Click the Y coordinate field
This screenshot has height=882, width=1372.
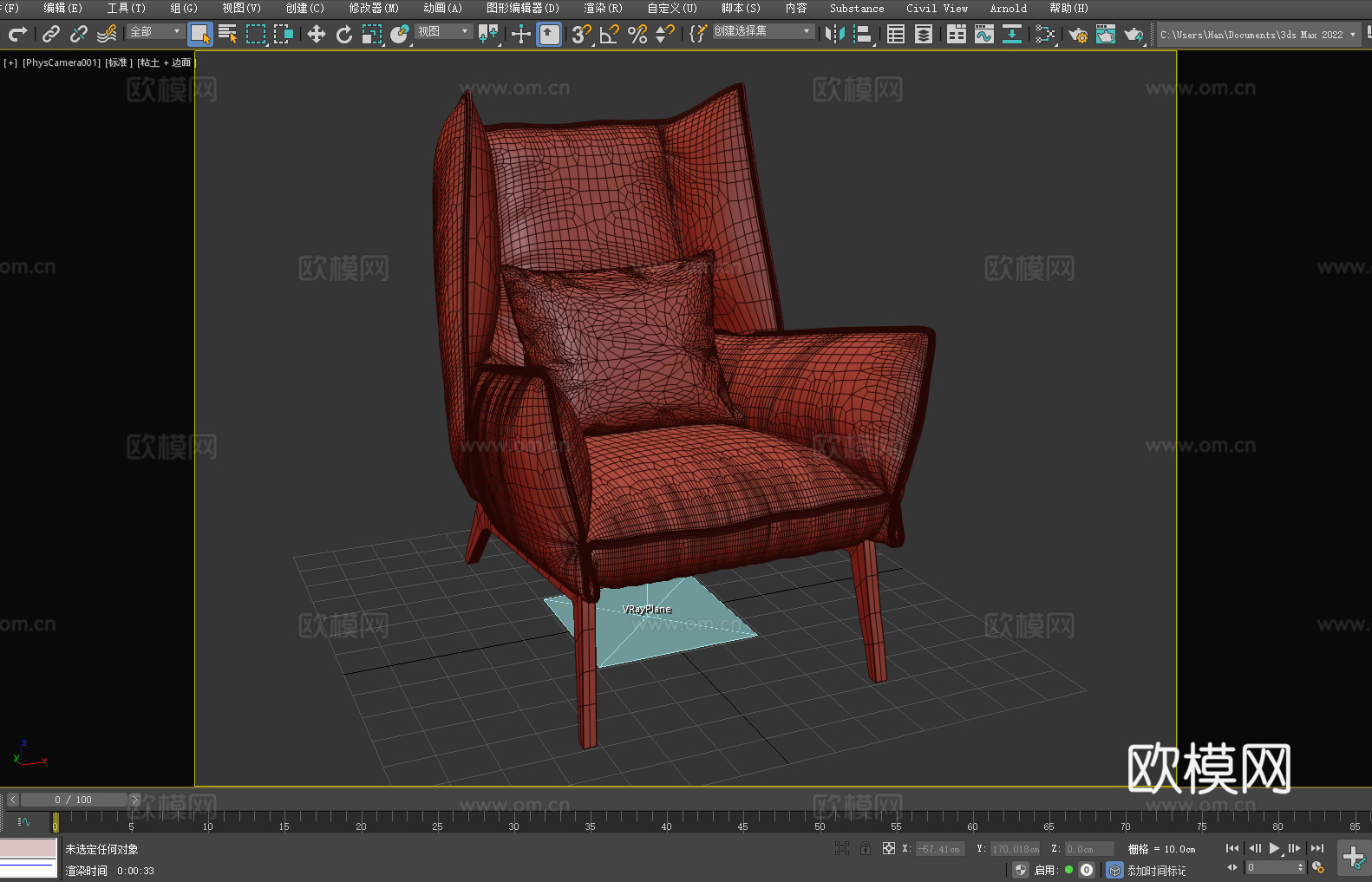click(x=1015, y=849)
